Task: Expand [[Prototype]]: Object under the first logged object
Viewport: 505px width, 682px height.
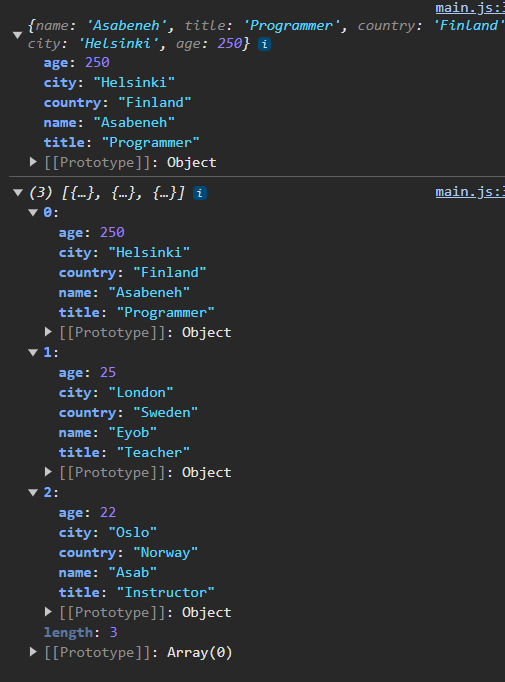Action: [33, 162]
